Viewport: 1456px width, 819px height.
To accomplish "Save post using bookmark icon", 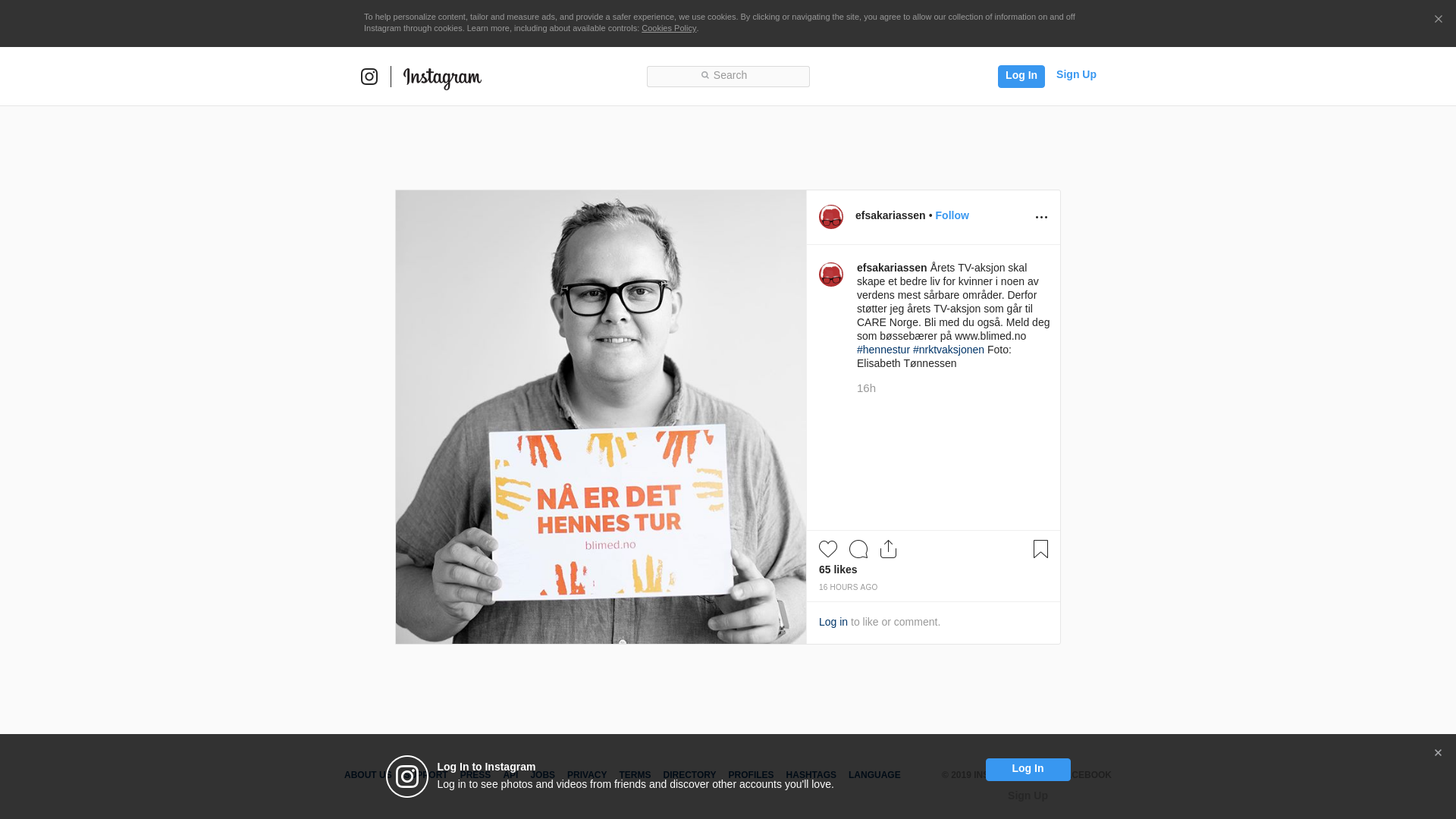I will click(1040, 549).
